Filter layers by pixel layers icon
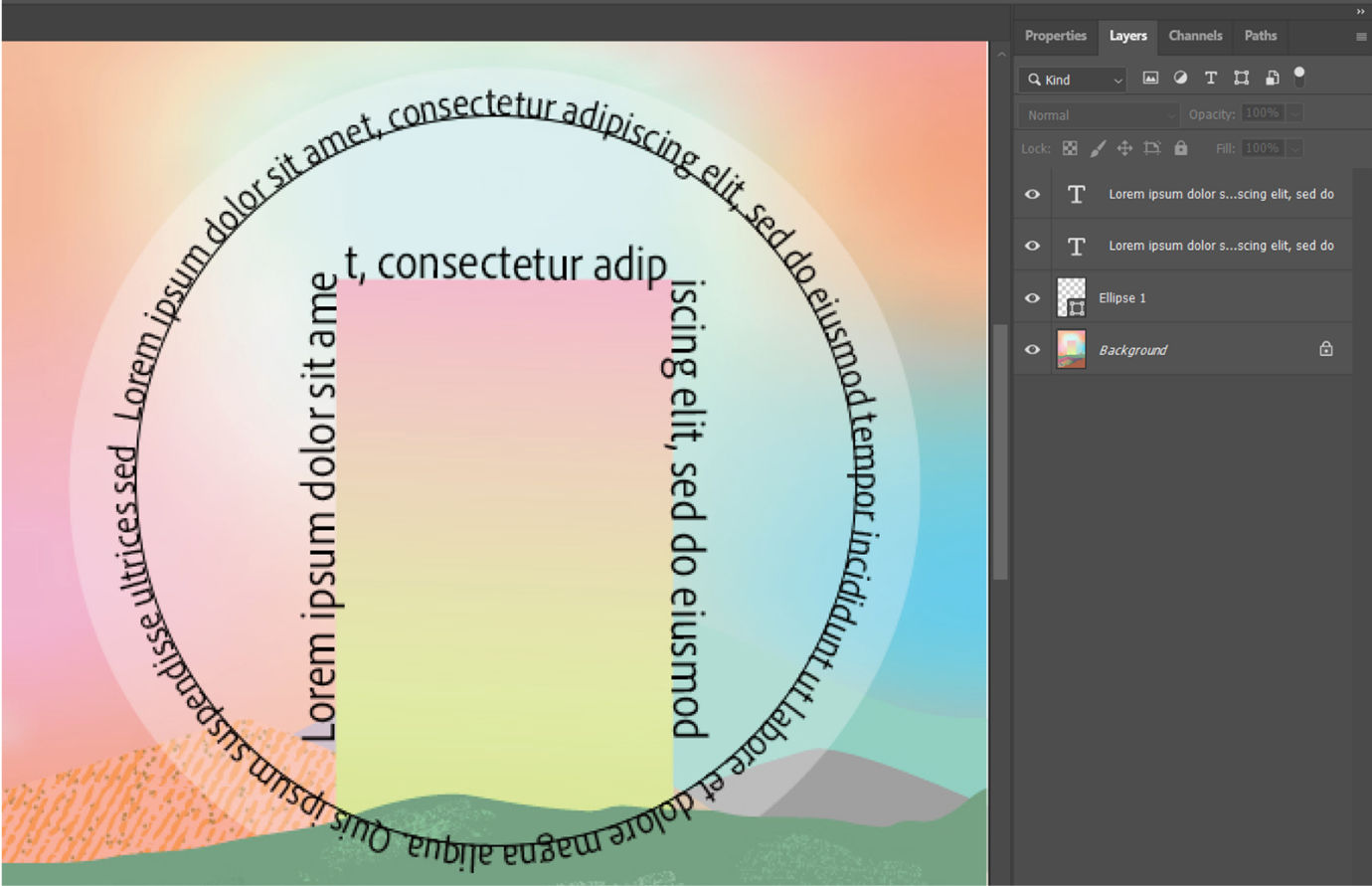 (x=1150, y=78)
